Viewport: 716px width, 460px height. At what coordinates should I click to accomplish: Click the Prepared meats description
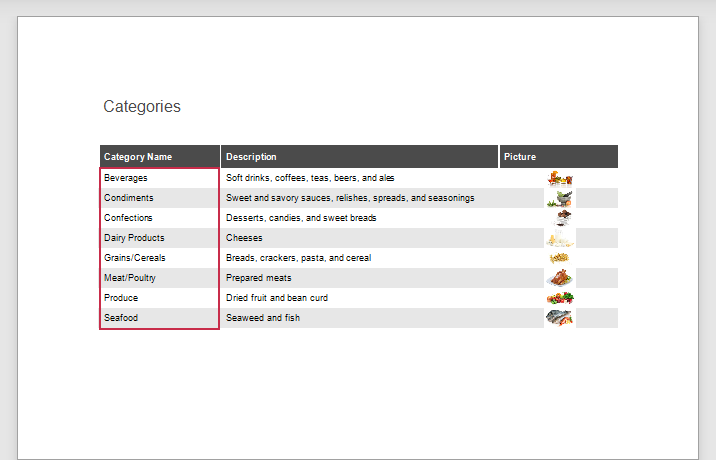[x=258, y=278]
